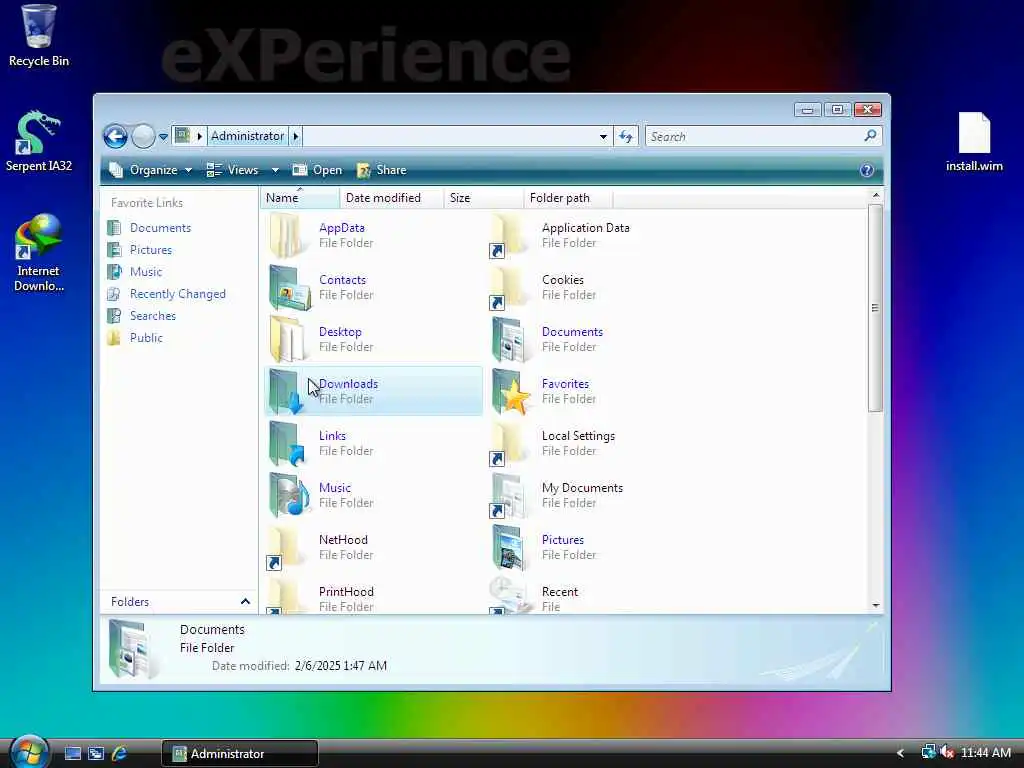
Task: Sort by the Size column header
Action: (x=483, y=197)
